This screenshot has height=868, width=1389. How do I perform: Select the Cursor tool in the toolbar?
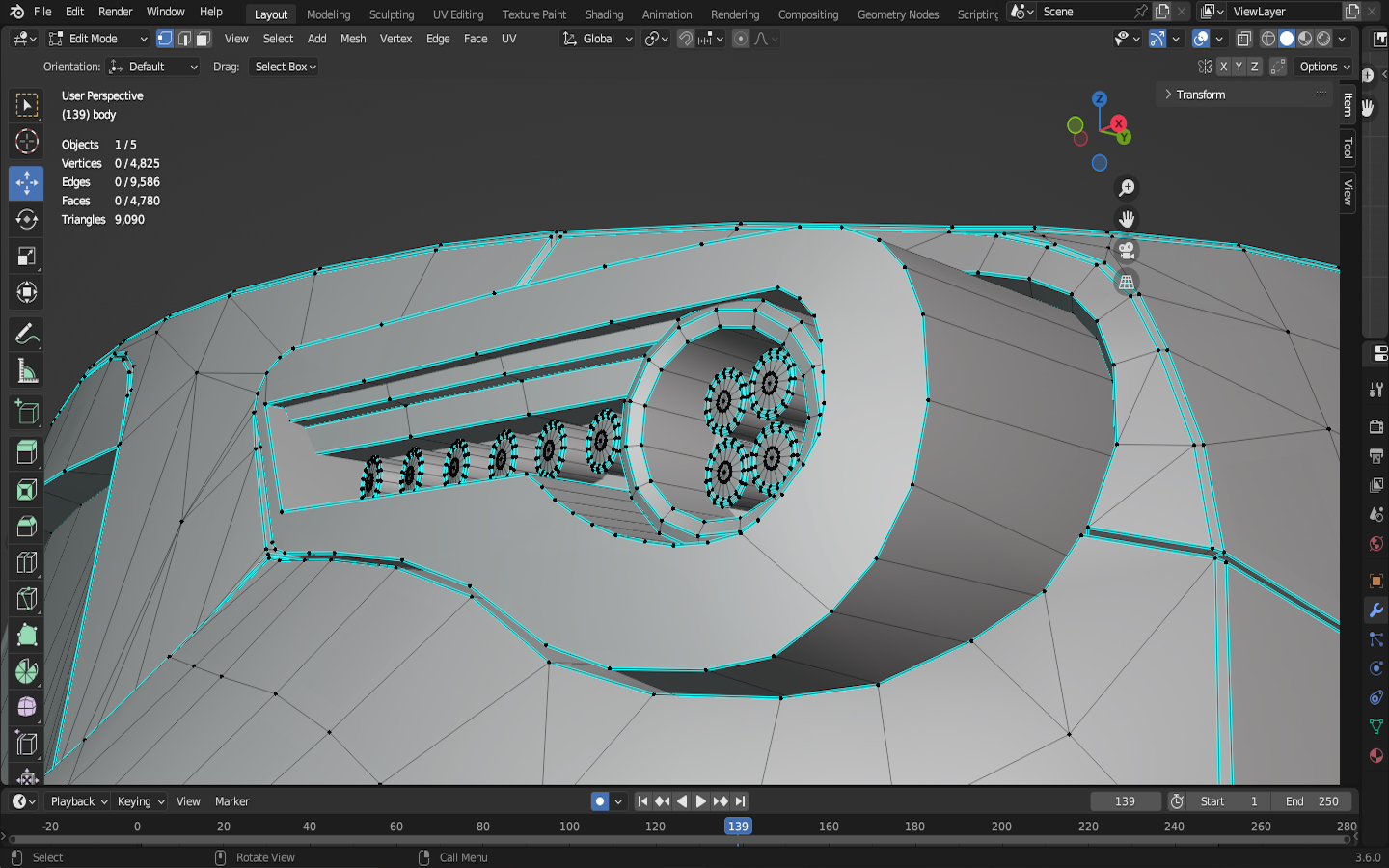(x=27, y=142)
